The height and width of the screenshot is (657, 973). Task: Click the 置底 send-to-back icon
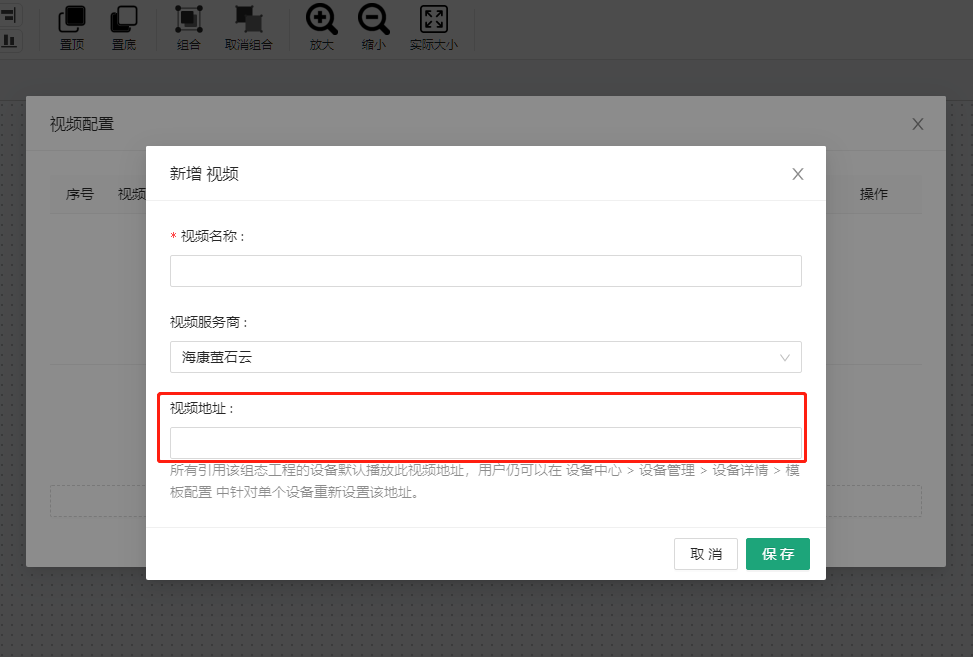click(123, 19)
